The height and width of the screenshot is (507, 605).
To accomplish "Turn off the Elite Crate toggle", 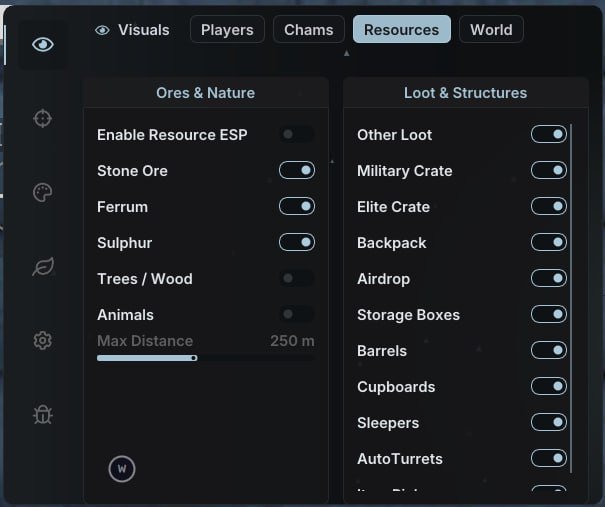I will [549, 206].
